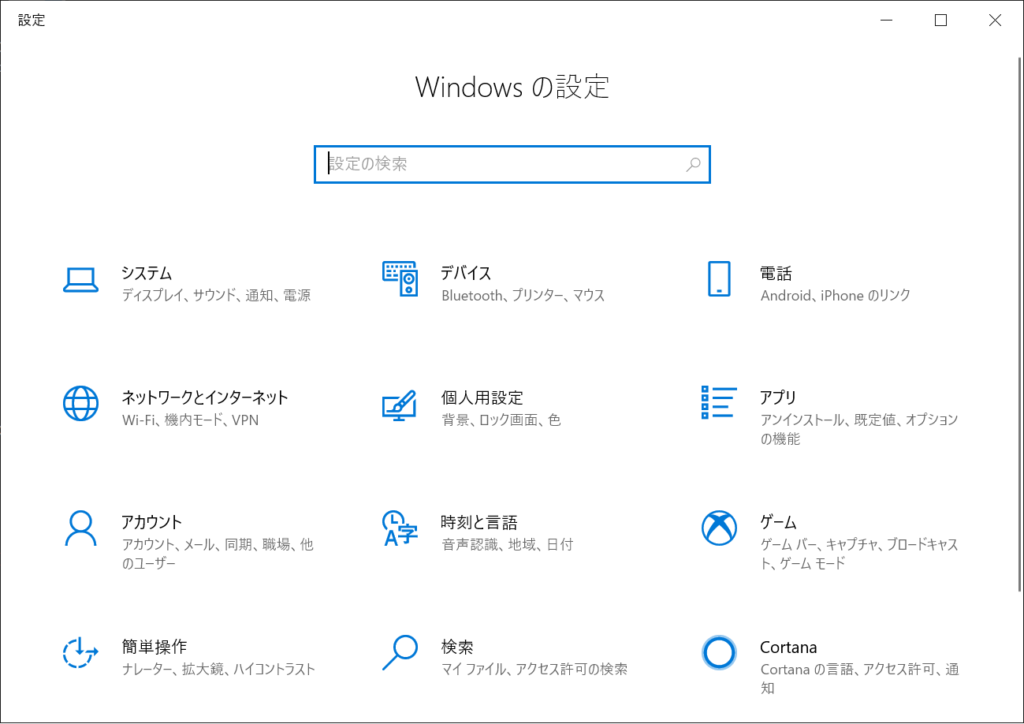Open the 検索 magnifier category icon
Image resolution: width=1024 pixels, height=724 pixels.
click(x=400, y=652)
